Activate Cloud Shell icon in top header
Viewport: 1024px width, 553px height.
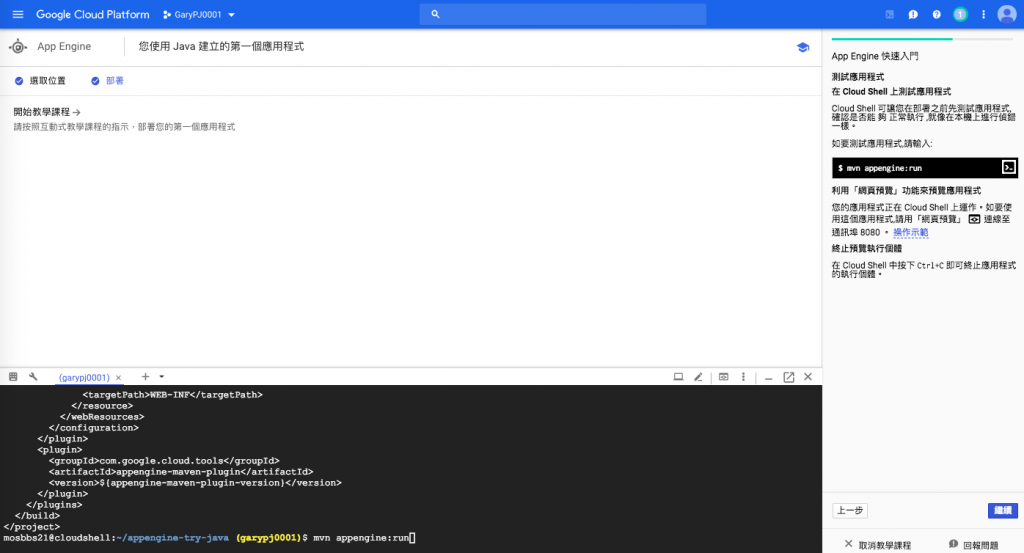[x=889, y=14]
